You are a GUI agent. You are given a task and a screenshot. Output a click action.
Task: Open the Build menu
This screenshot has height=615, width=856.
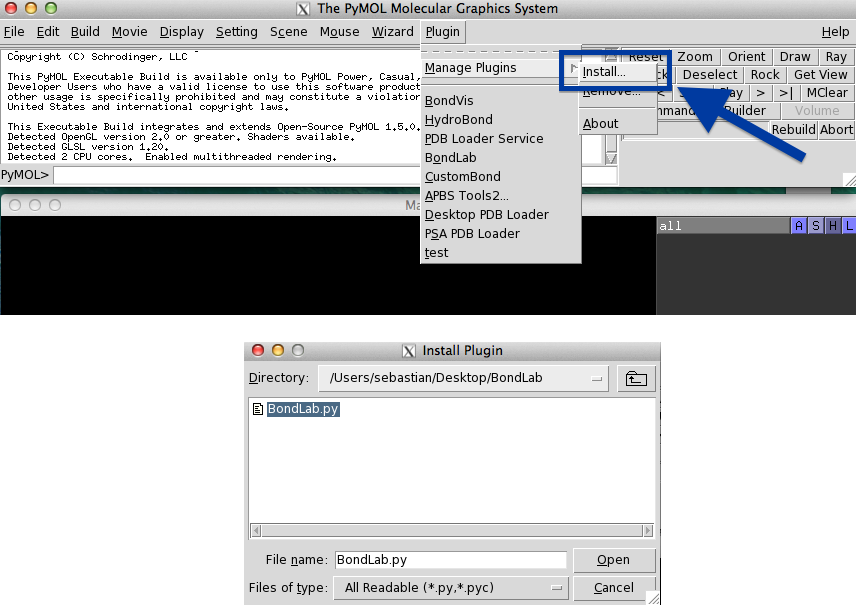[85, 32]
